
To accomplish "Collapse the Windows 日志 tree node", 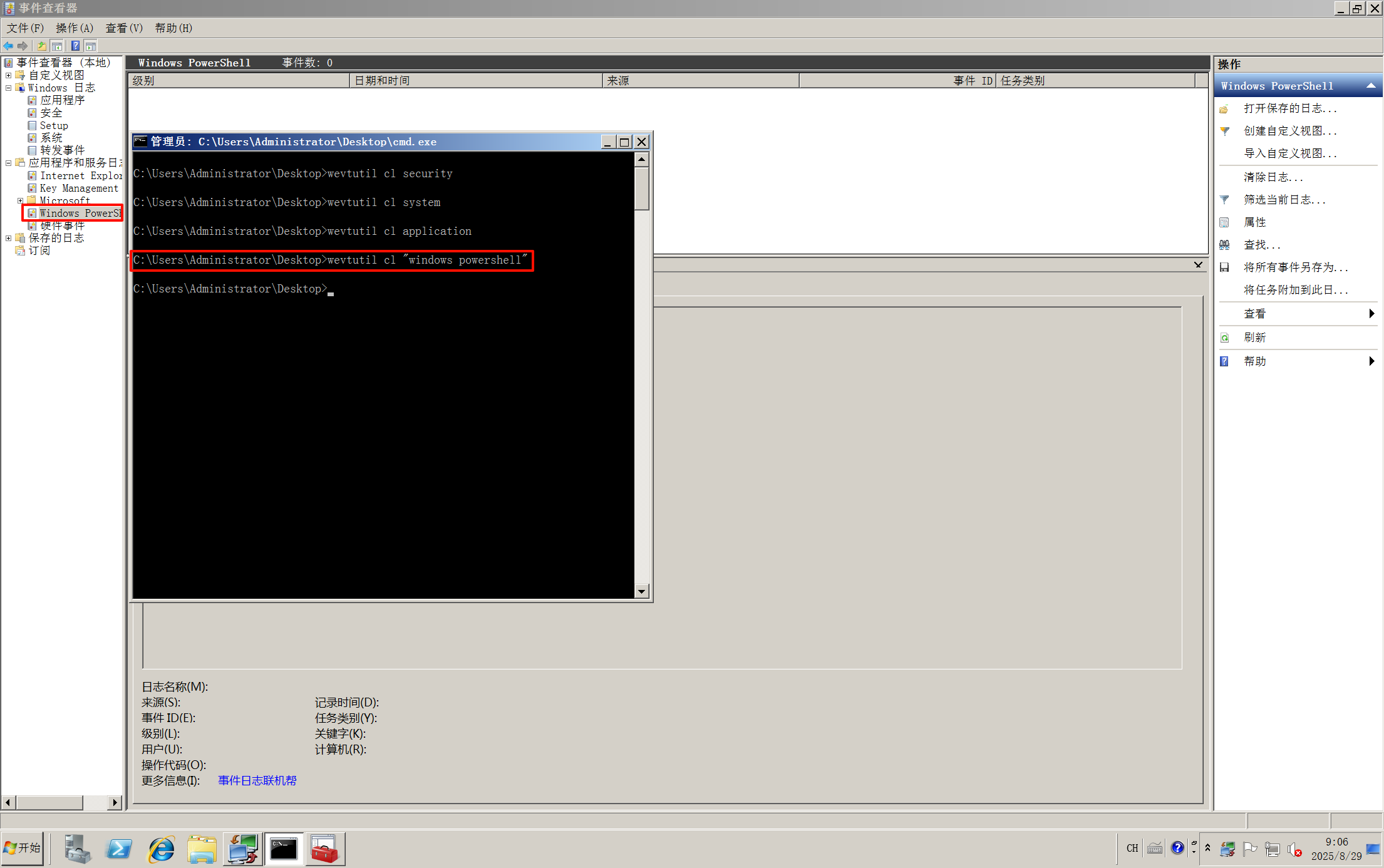I will click(x=9, y=88).
